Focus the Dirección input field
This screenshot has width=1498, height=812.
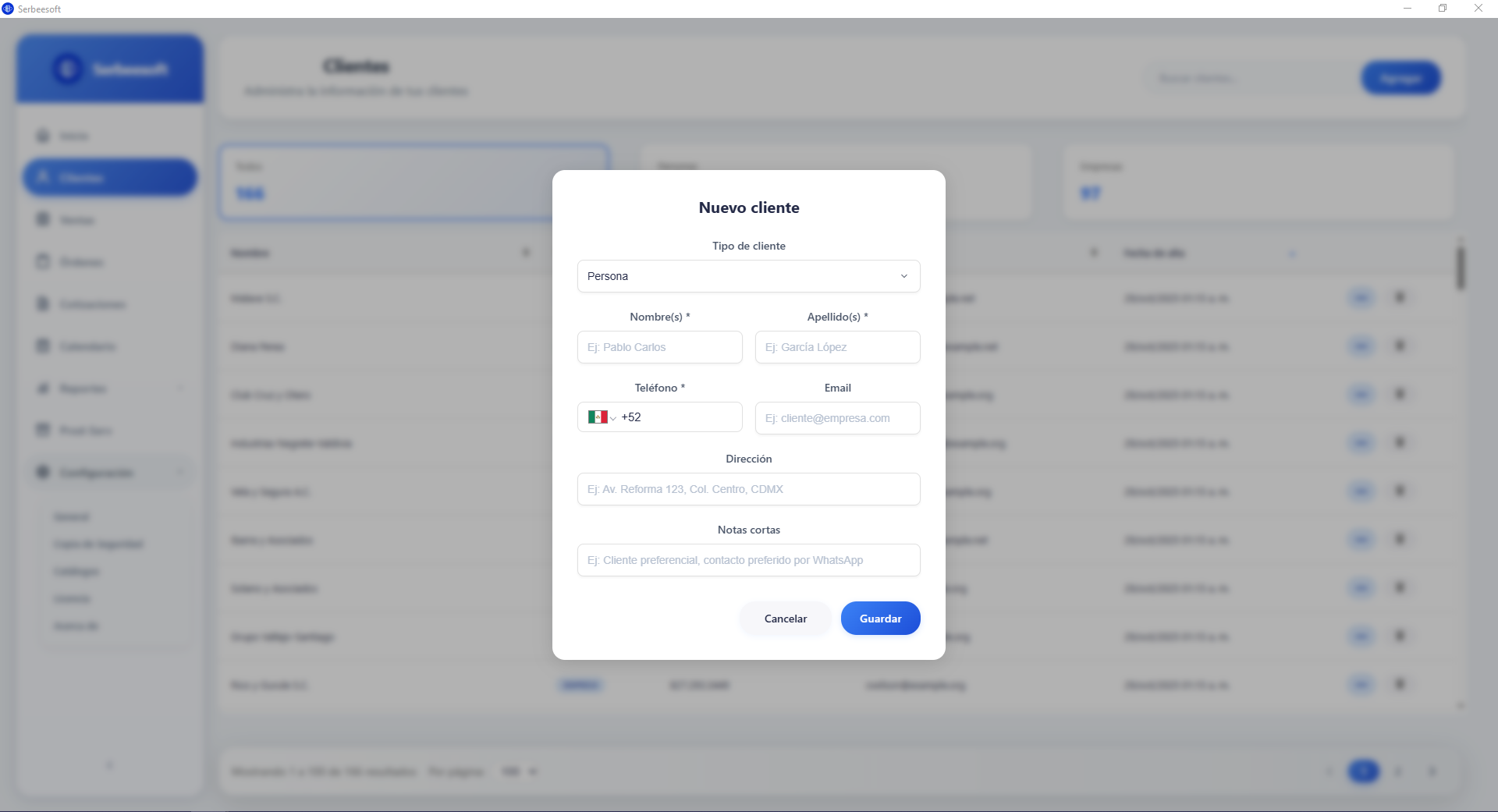click(x=748, y=489)
